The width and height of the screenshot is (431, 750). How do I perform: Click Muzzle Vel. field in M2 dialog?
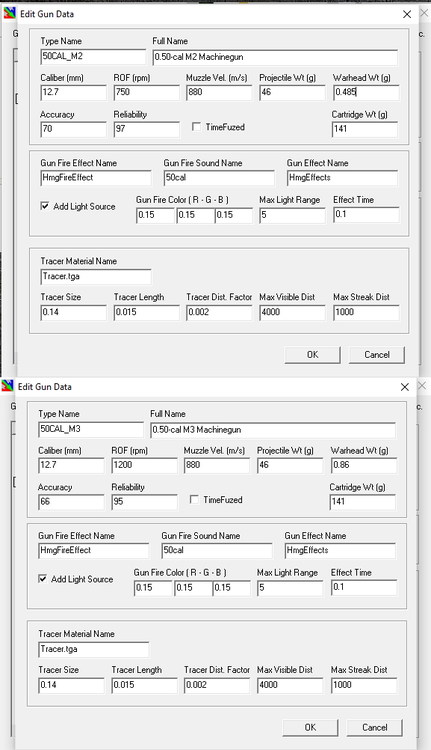[219, 92]
